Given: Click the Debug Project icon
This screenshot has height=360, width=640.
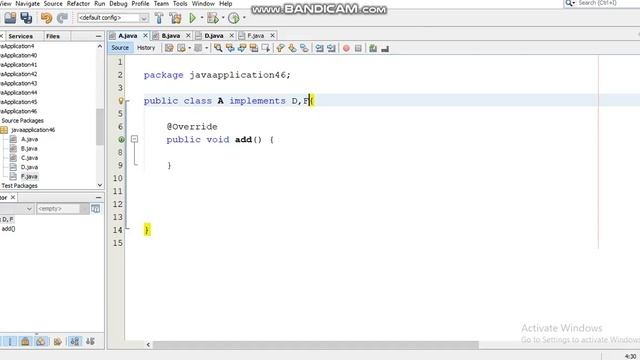Looking at the screenshot, I should [213, 18].
